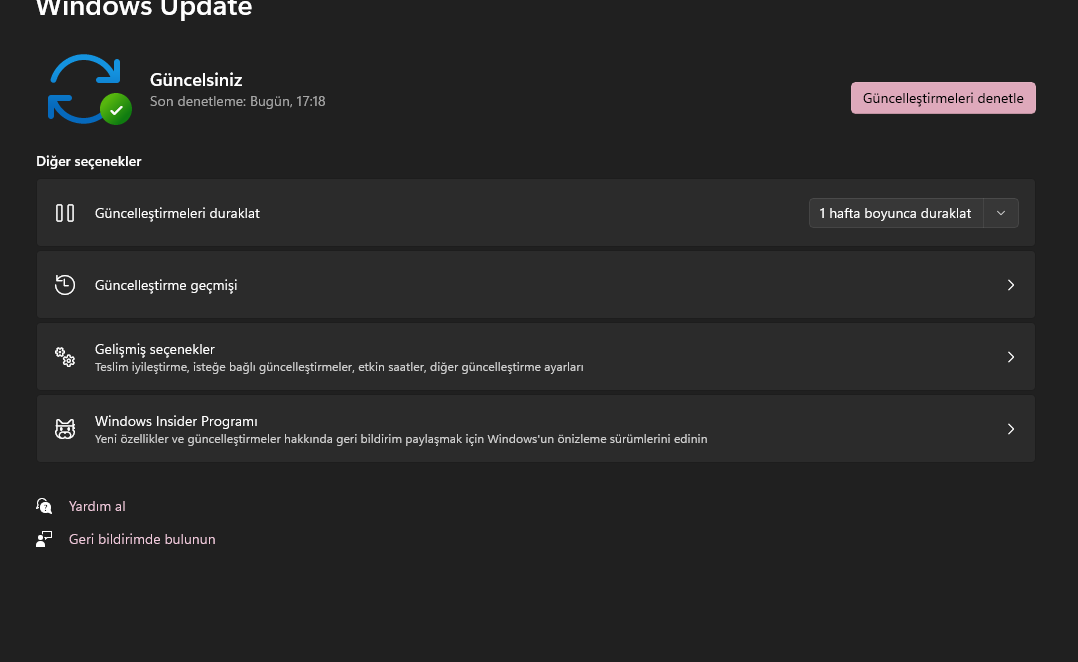Click the gears icon for Gelişmiş seçenekler
This screenshot has width=1078, height=662.
tap(65, 357)
